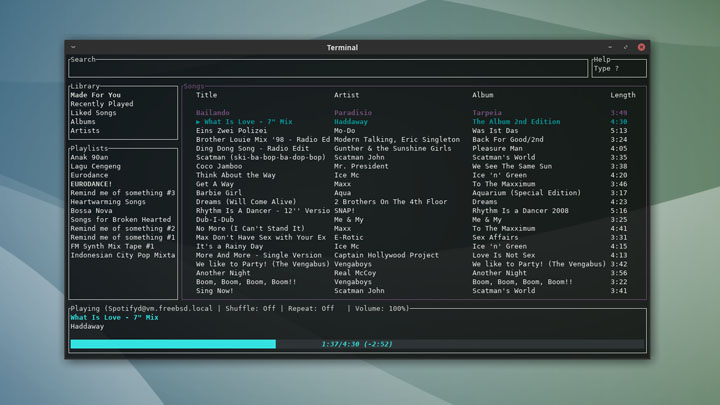Click the Repeat: Off status text
720x405 pixels.
(x=311, y=309)
